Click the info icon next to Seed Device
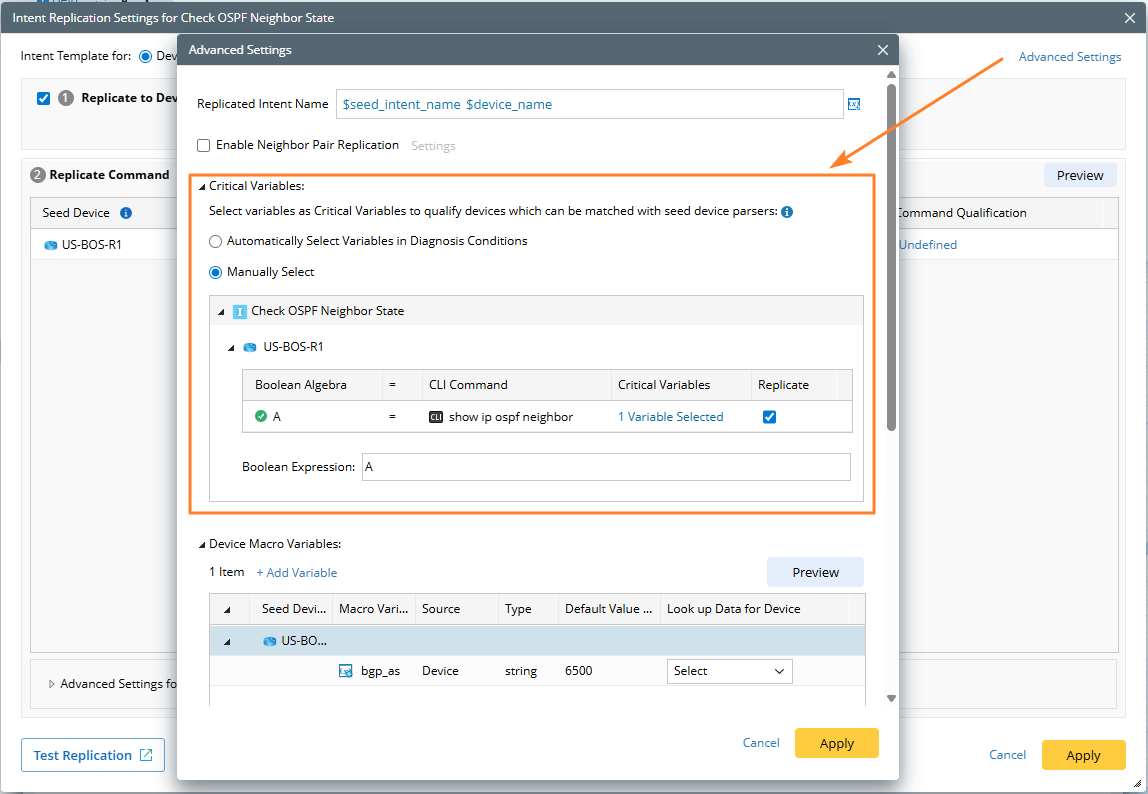The height and width of the screenshot is (794, 1148). 126,213
